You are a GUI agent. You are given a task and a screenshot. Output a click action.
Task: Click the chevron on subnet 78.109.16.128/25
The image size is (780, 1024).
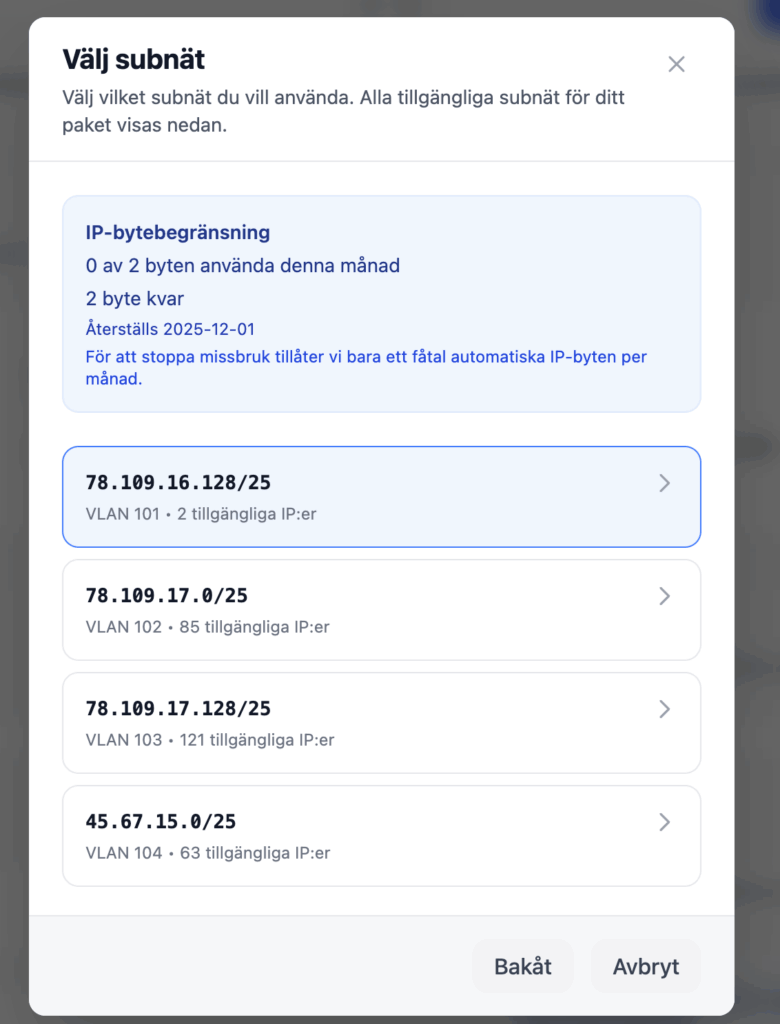[664, 483]
